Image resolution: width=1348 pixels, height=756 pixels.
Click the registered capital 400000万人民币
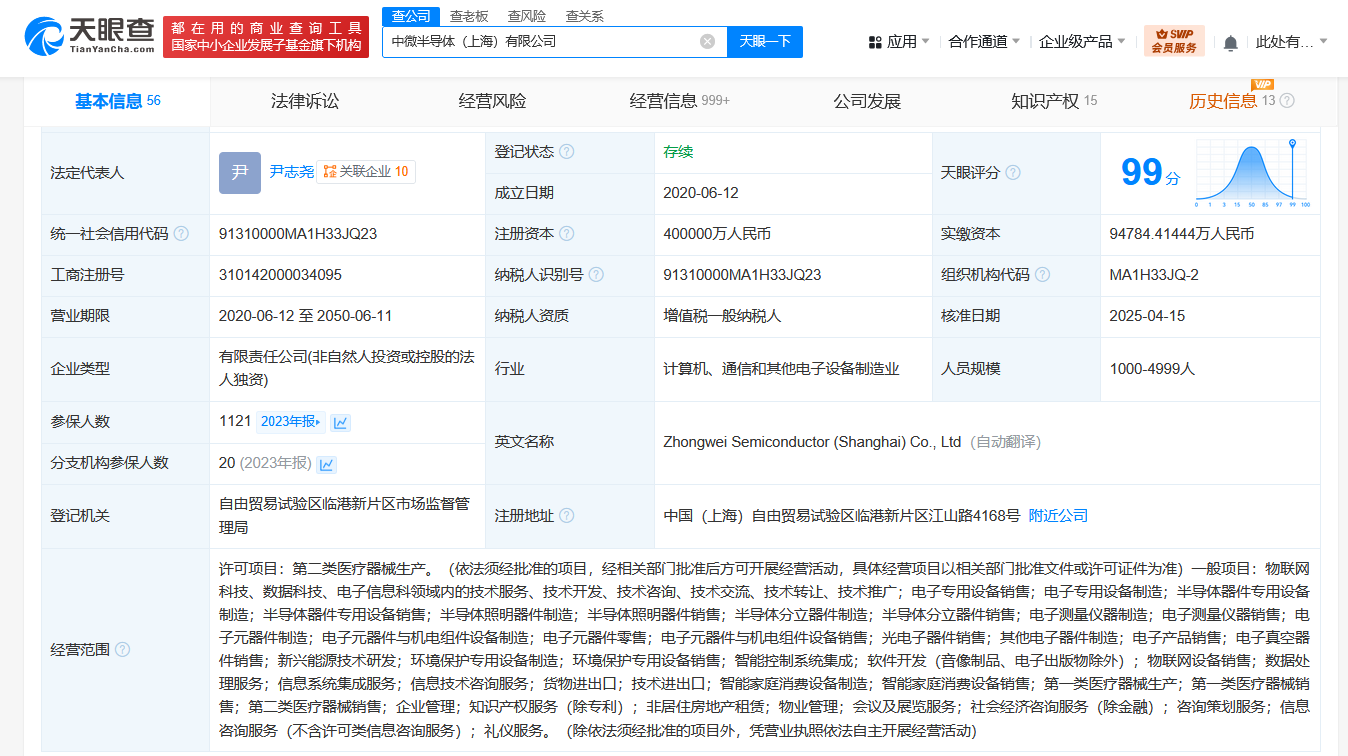point(717,234)
